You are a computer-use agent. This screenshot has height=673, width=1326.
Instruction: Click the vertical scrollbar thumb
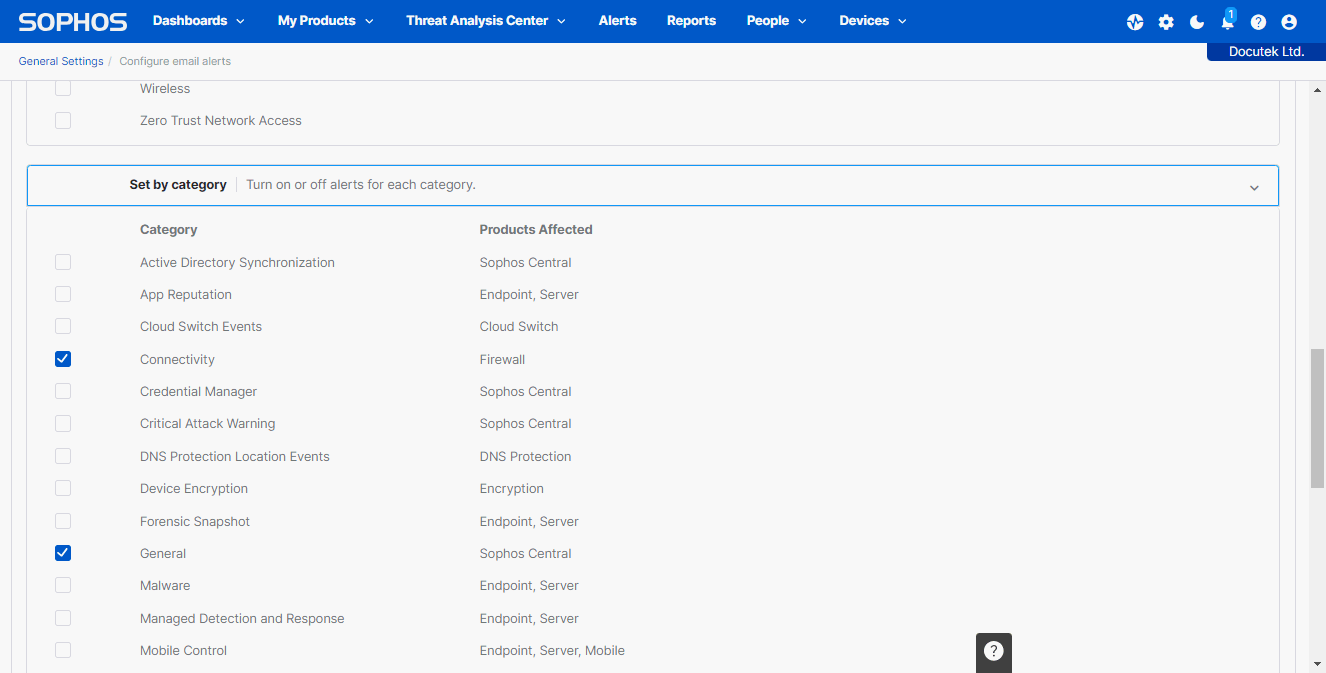point(1317,418)
